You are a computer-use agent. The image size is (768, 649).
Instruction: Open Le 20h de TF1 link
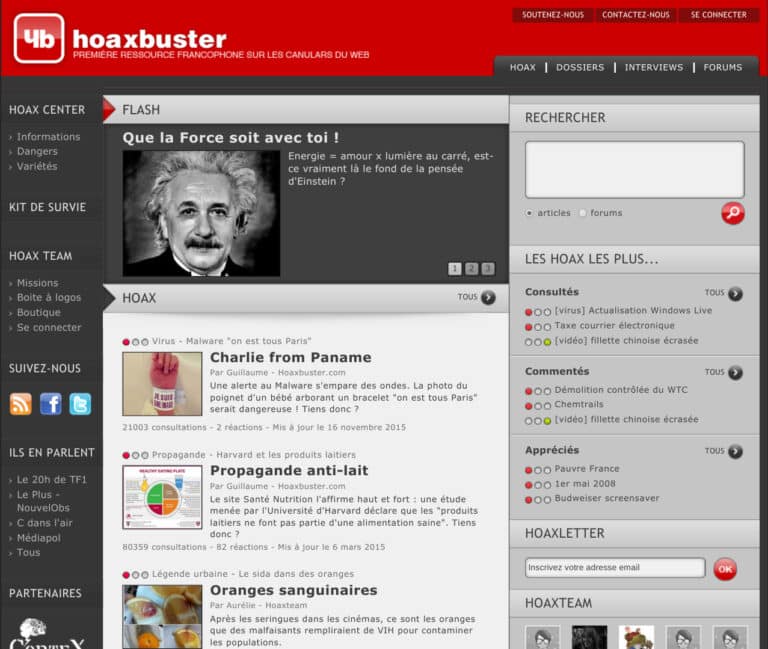[51, 480]
